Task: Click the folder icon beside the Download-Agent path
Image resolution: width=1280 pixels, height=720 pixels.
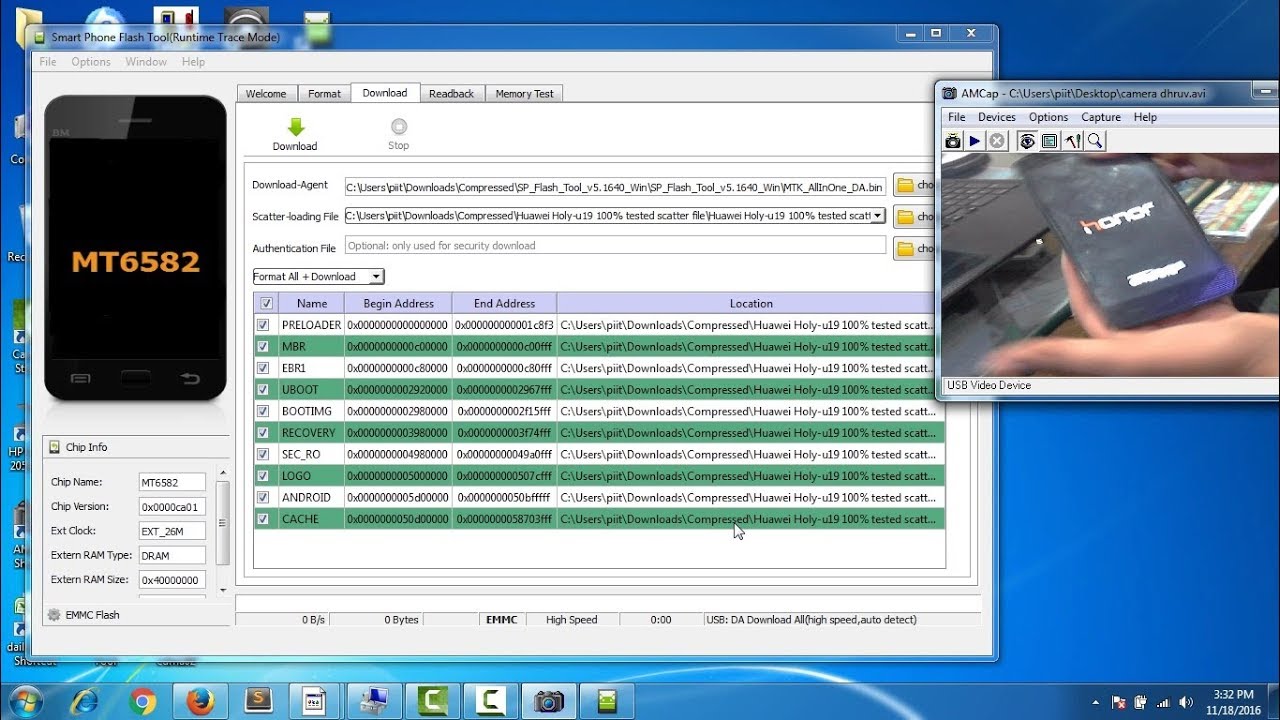Action: click(x=905, y=185)
